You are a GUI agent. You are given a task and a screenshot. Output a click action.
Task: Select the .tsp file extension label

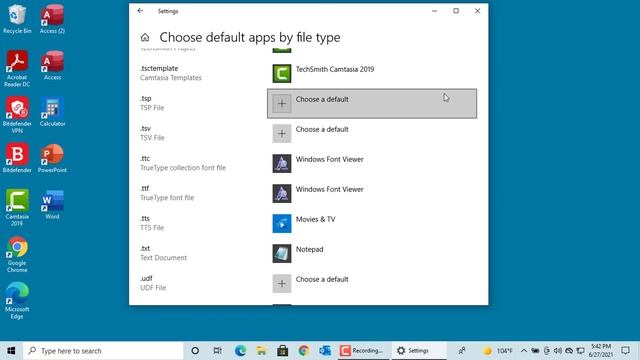pos(146,98)
